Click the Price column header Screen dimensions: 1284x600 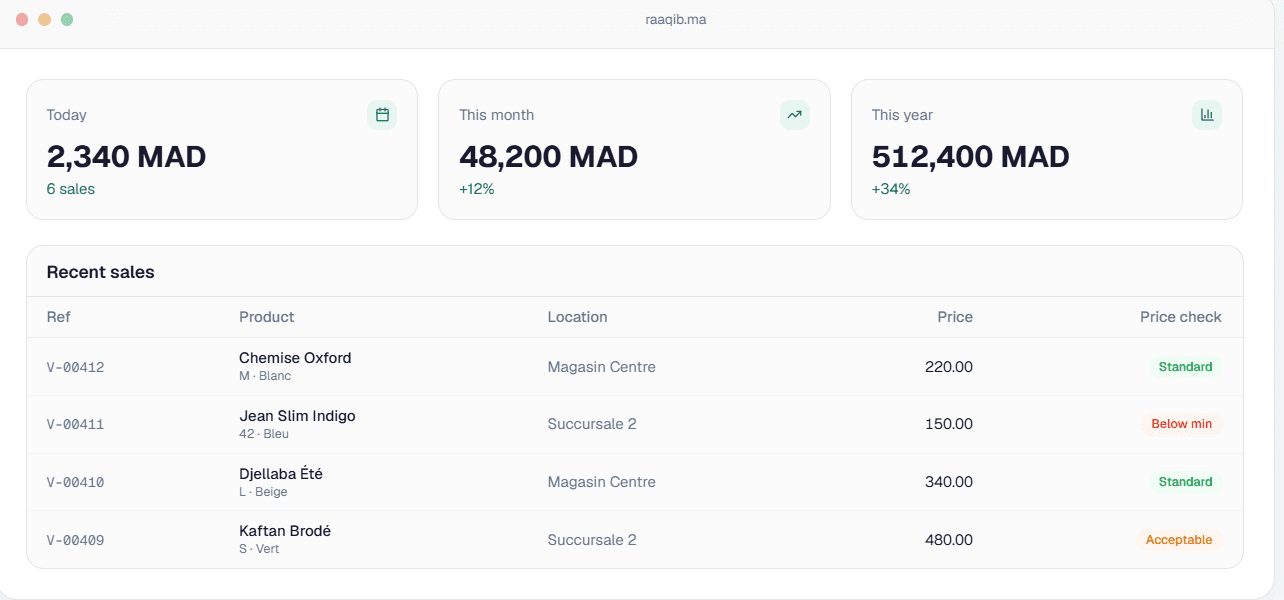coord(955,317)
